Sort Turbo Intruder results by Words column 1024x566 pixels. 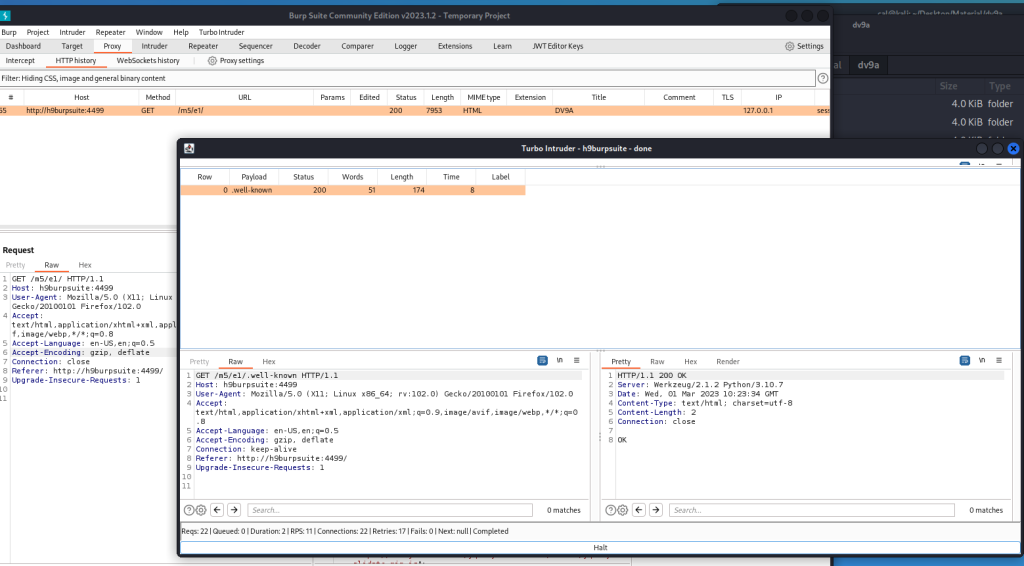pyautogui.click(x=353, y=177)
